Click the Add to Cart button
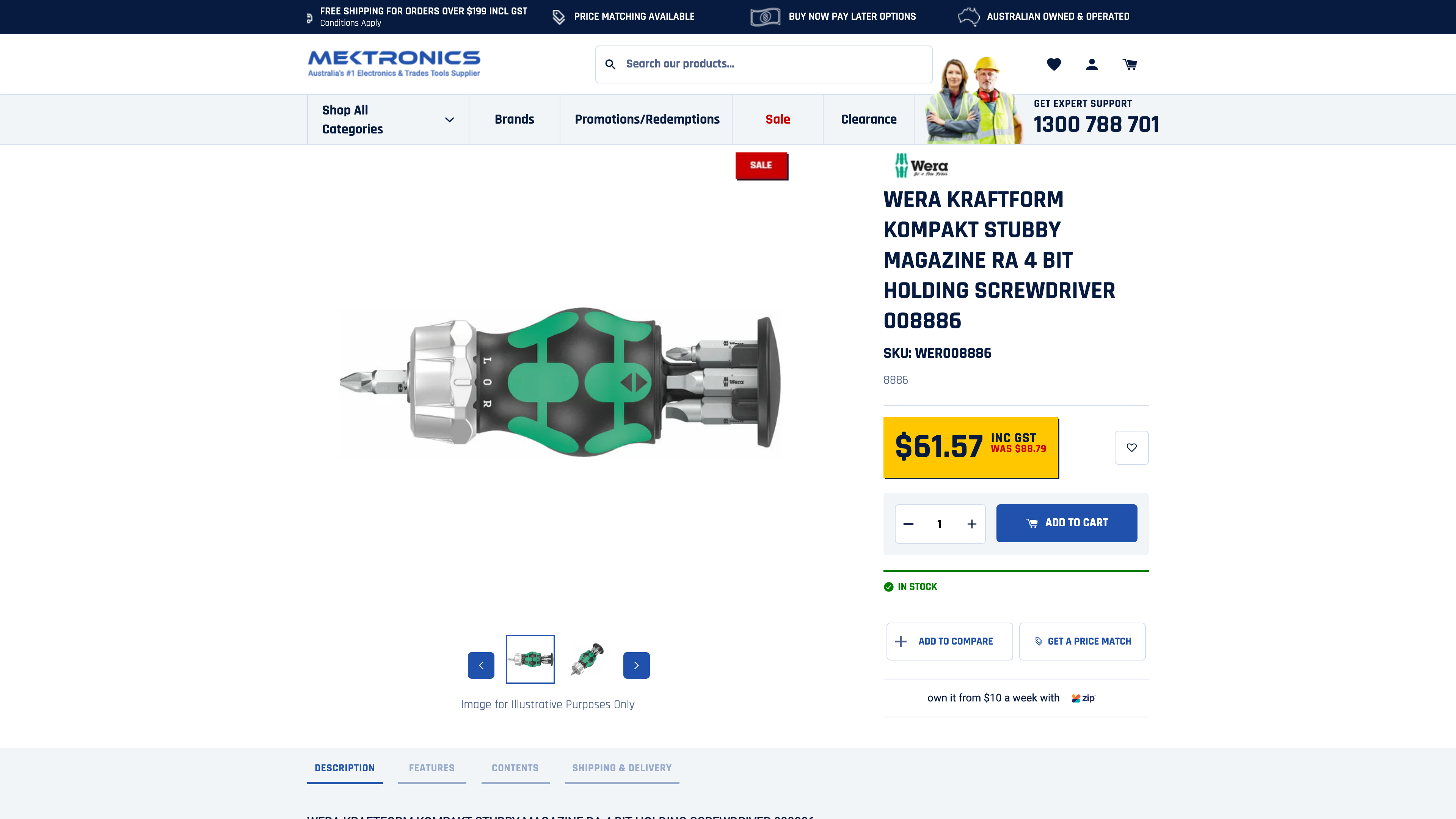This screenshot has height=819, width=1456. [x=1067, y=523]
